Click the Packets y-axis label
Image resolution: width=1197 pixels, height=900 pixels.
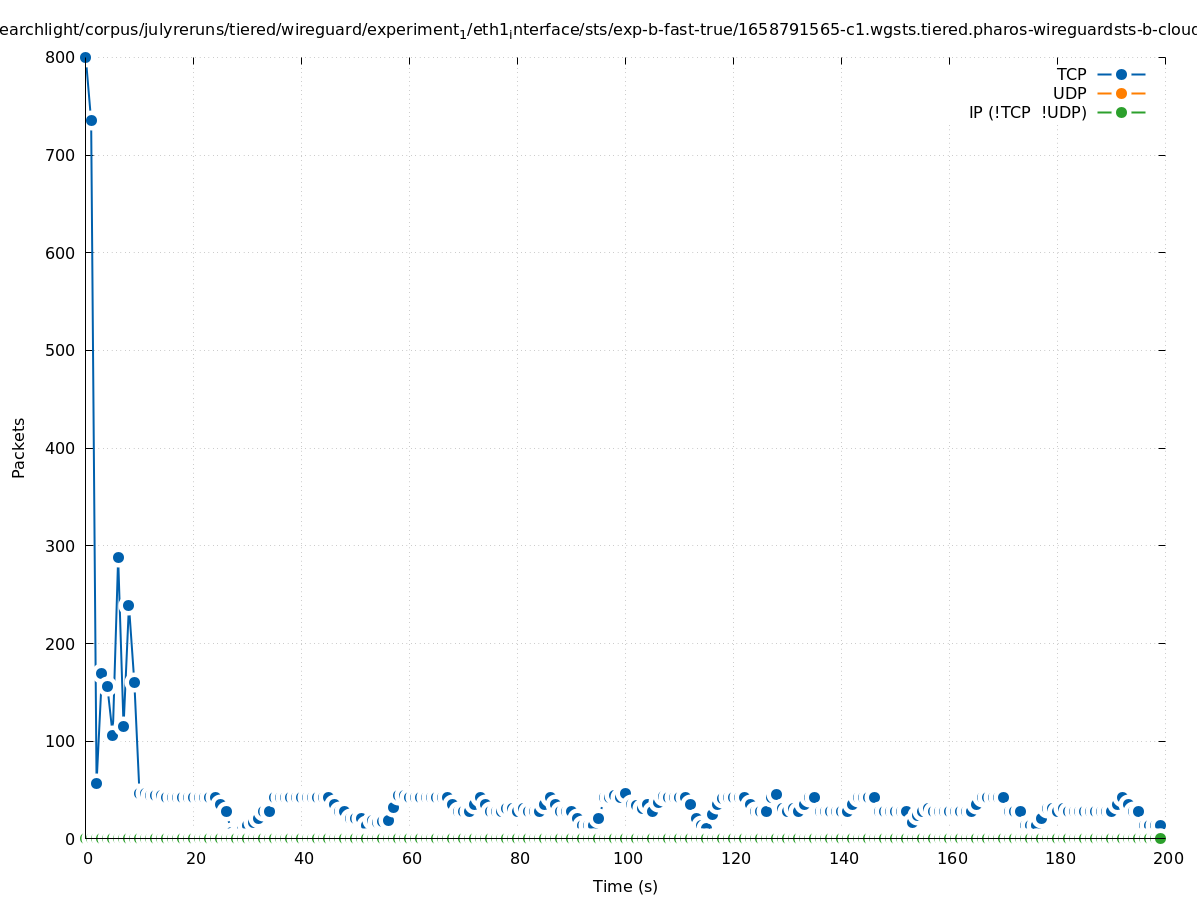tap(18, 447)
